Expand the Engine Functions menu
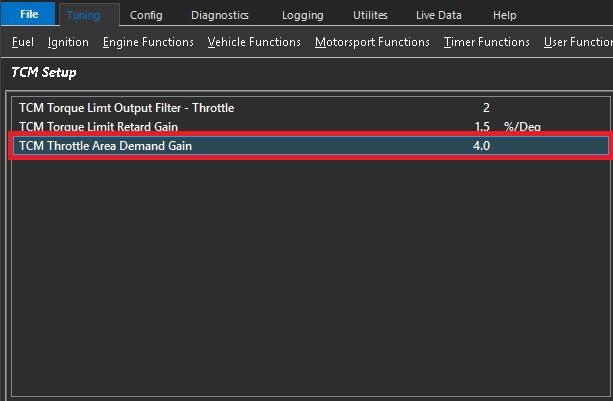This screenshot has width=613, height=401. [148, 42]
